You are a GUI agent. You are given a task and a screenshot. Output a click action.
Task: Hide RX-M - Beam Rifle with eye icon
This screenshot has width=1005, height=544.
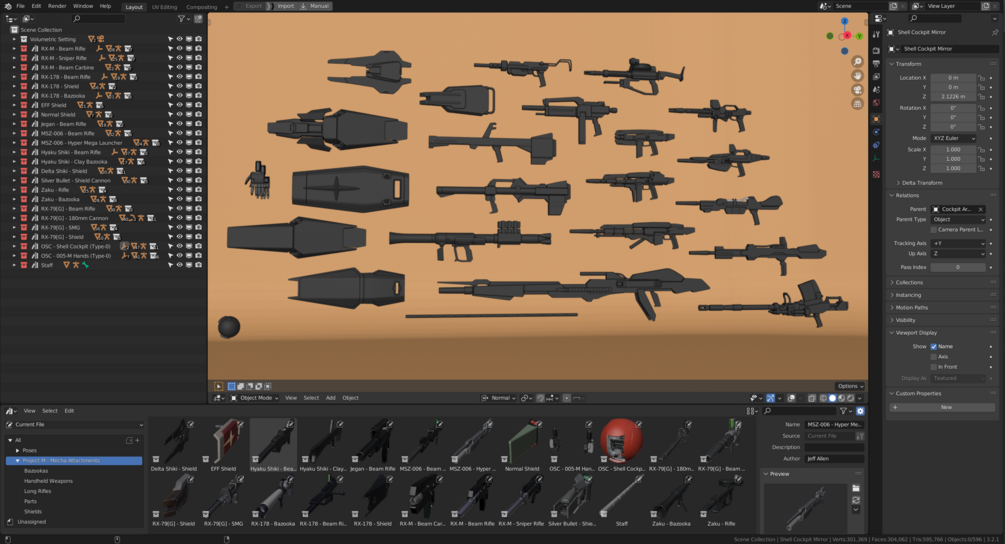point(179,48)
